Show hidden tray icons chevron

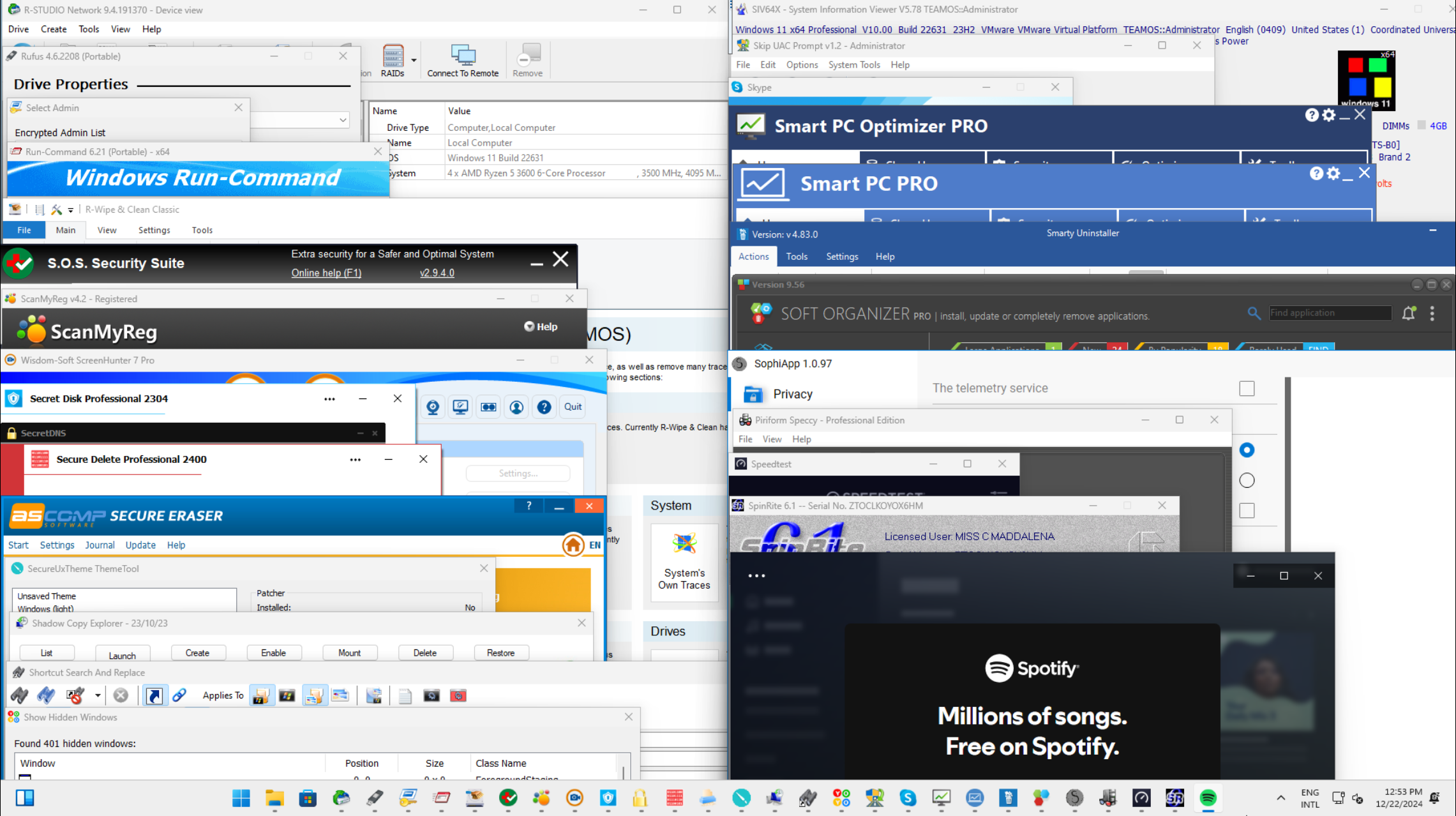[x=1280, y=797]
